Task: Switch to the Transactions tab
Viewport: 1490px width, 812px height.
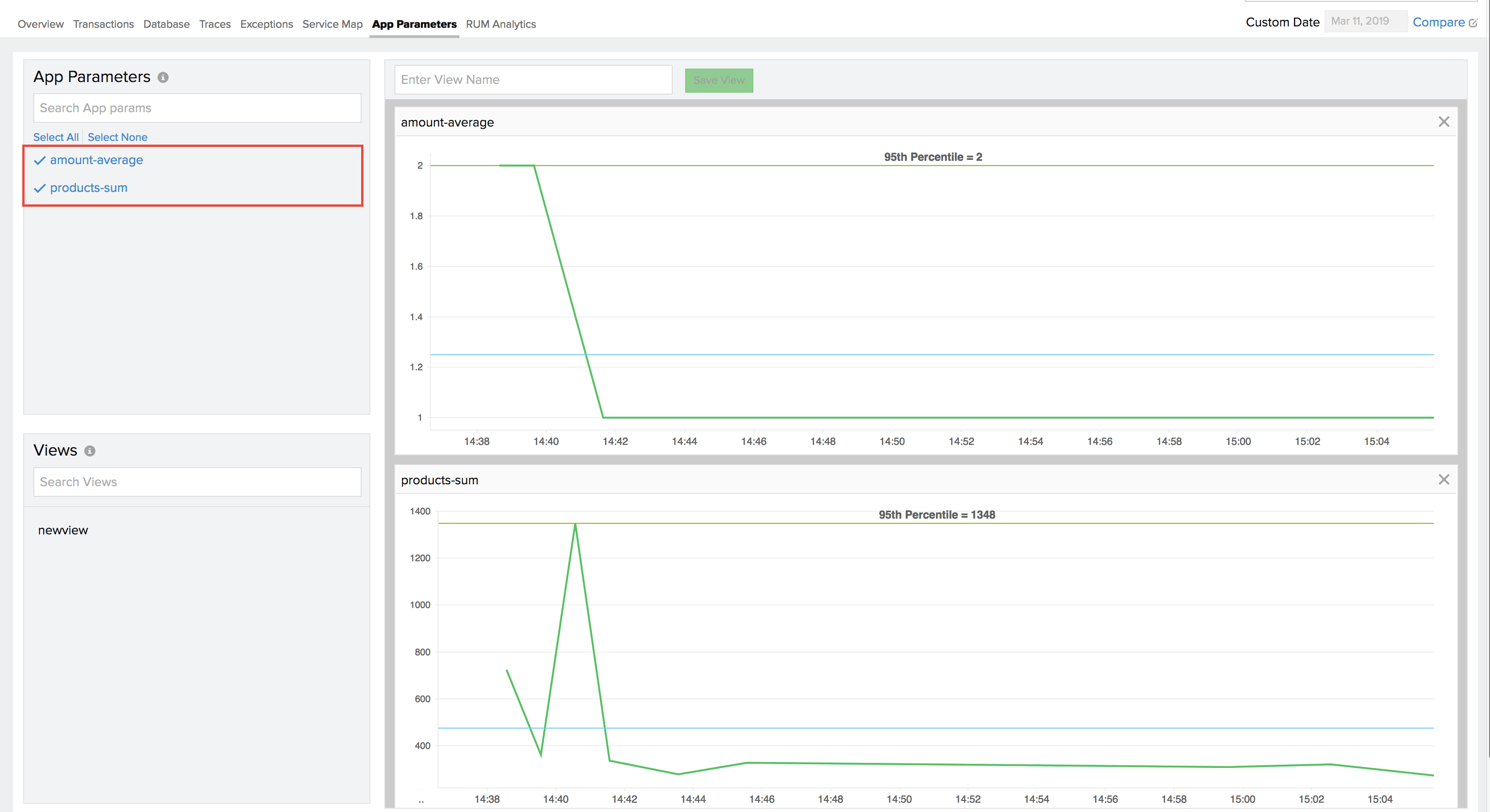Action: click(x=103, y=24)
